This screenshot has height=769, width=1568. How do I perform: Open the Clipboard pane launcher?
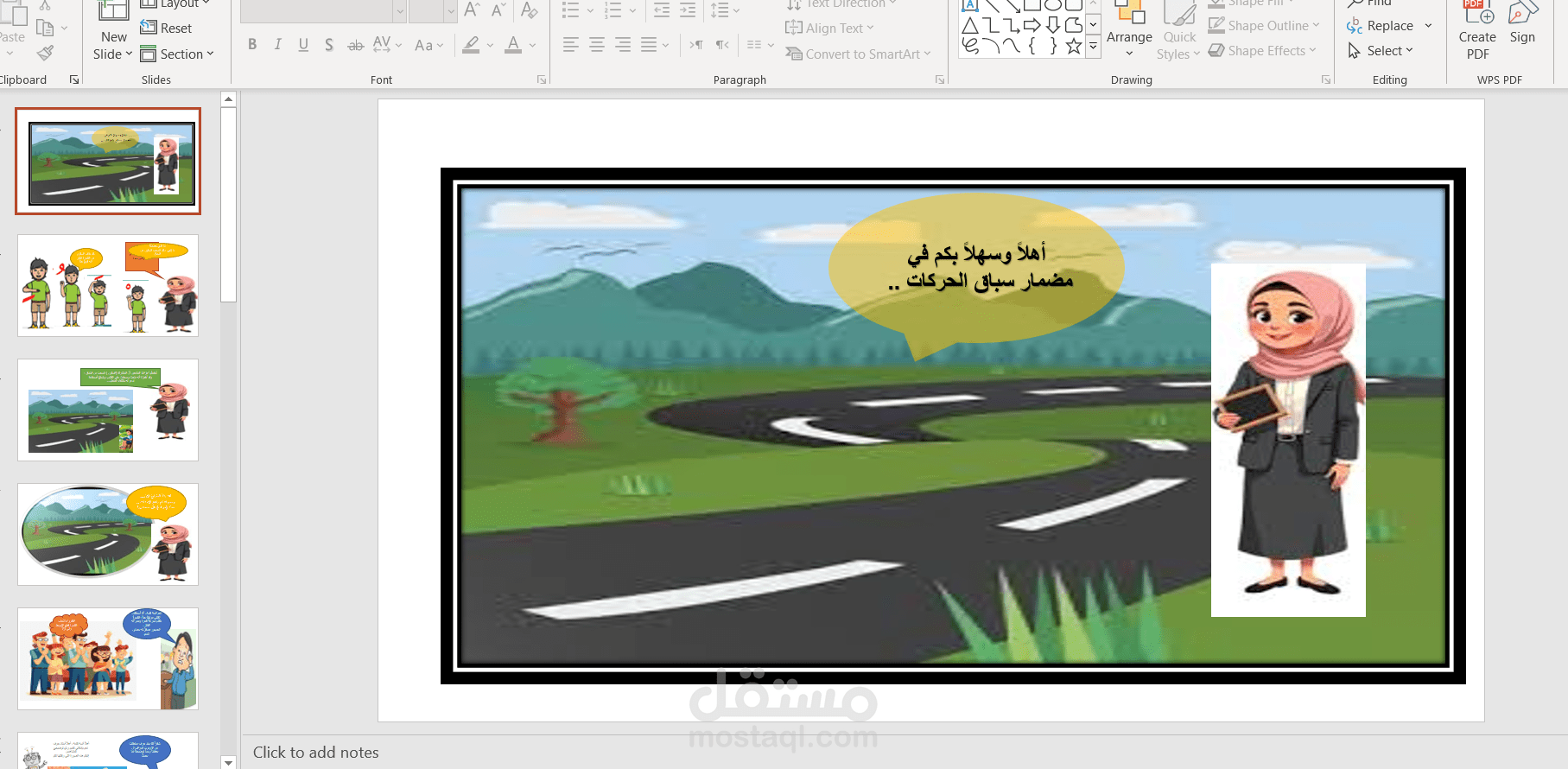[x=74, y=79]
